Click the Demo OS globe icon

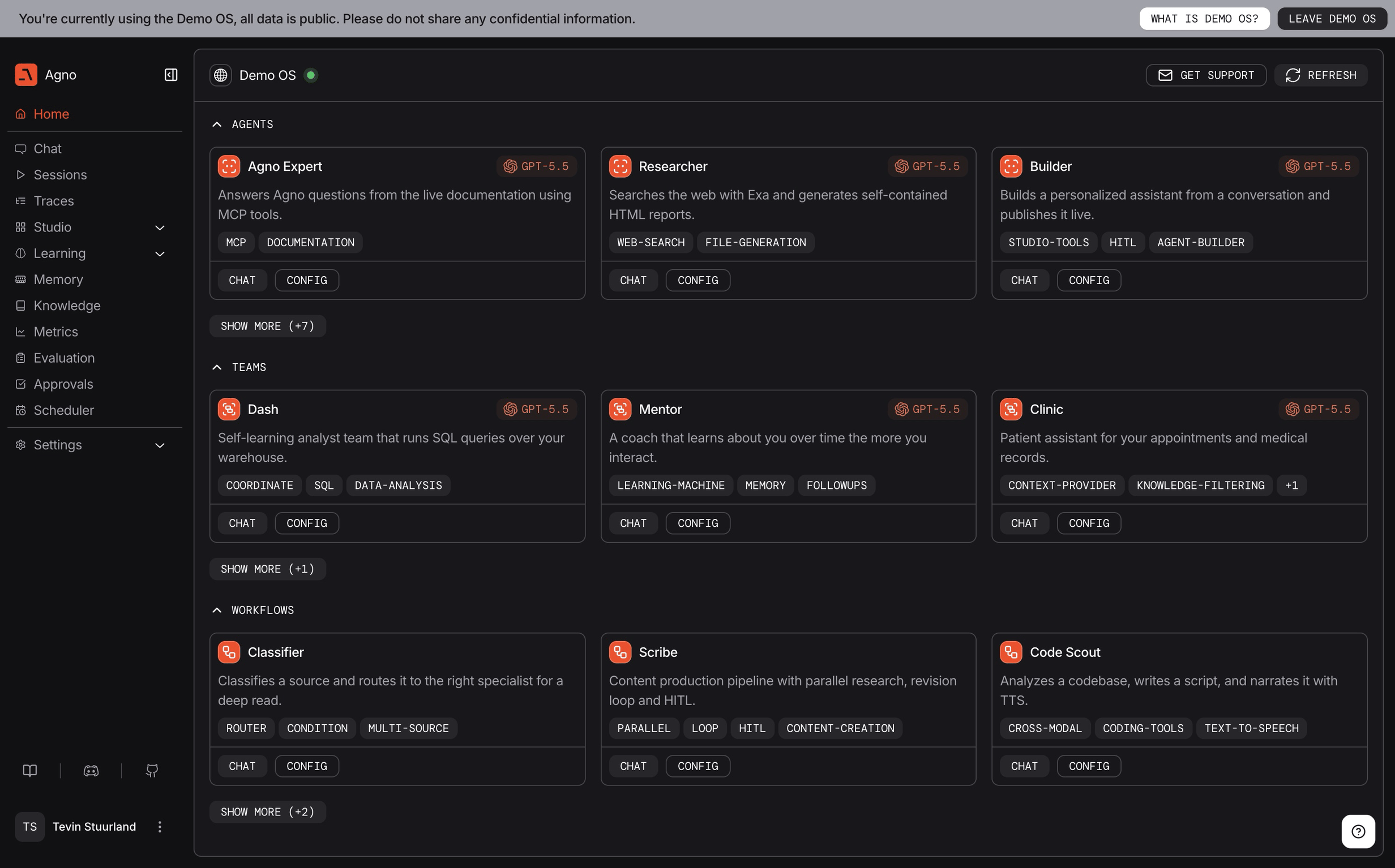click(221, 75)
